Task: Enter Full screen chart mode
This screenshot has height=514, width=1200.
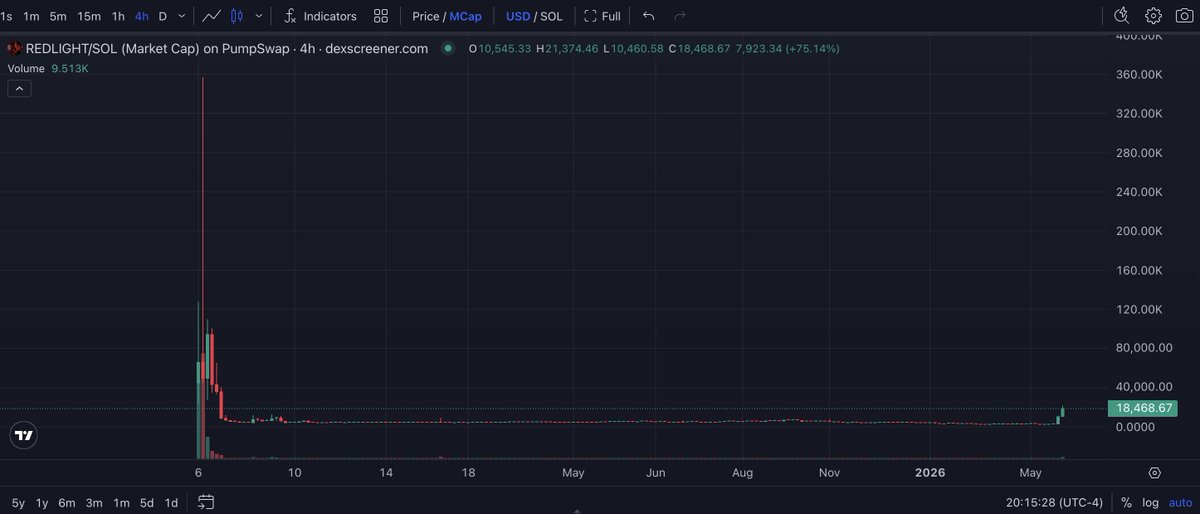Action: click(x=602, y=16)
